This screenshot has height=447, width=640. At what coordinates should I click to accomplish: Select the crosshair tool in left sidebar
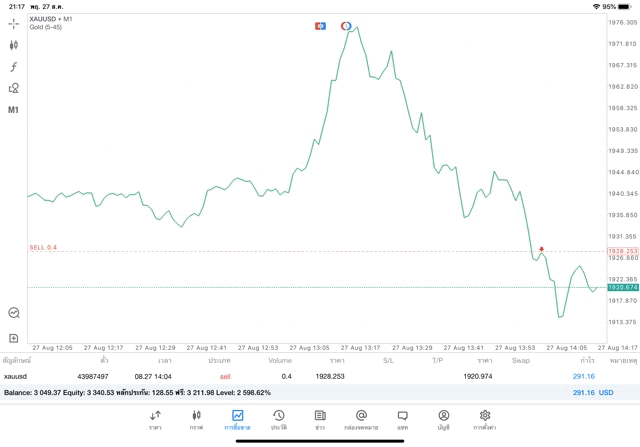tap(14, 23)
